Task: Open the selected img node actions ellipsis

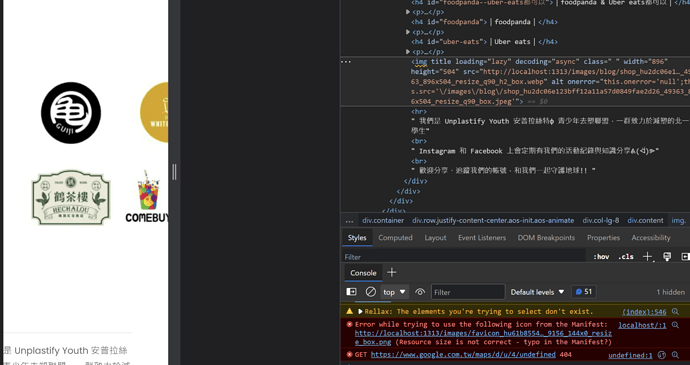Action: pos(346,62)
